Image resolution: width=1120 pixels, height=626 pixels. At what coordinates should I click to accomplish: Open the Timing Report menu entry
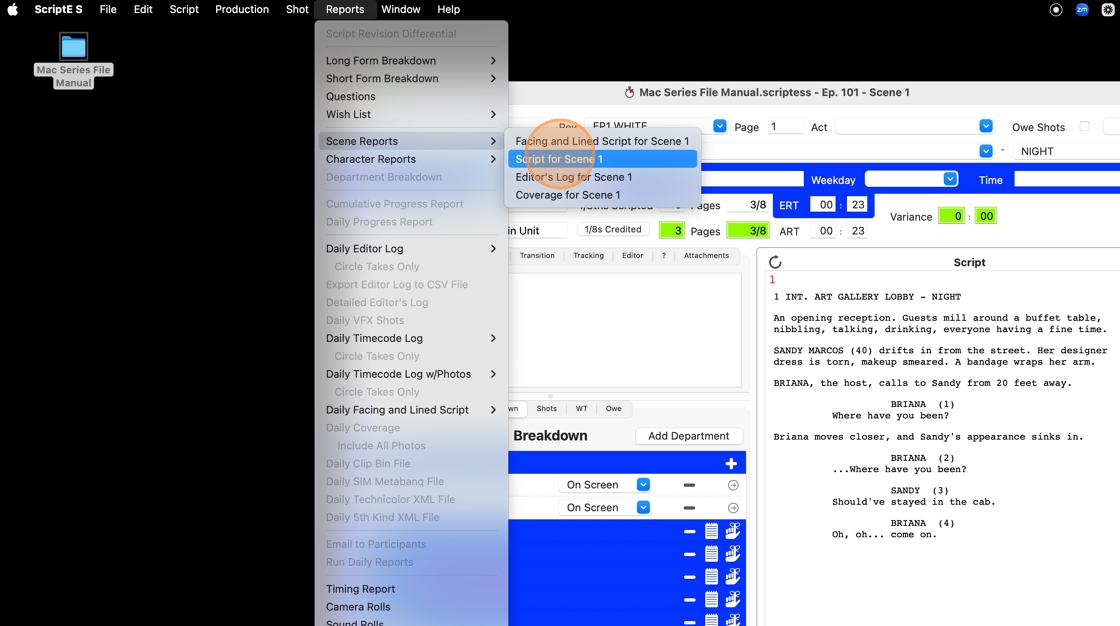360,589
